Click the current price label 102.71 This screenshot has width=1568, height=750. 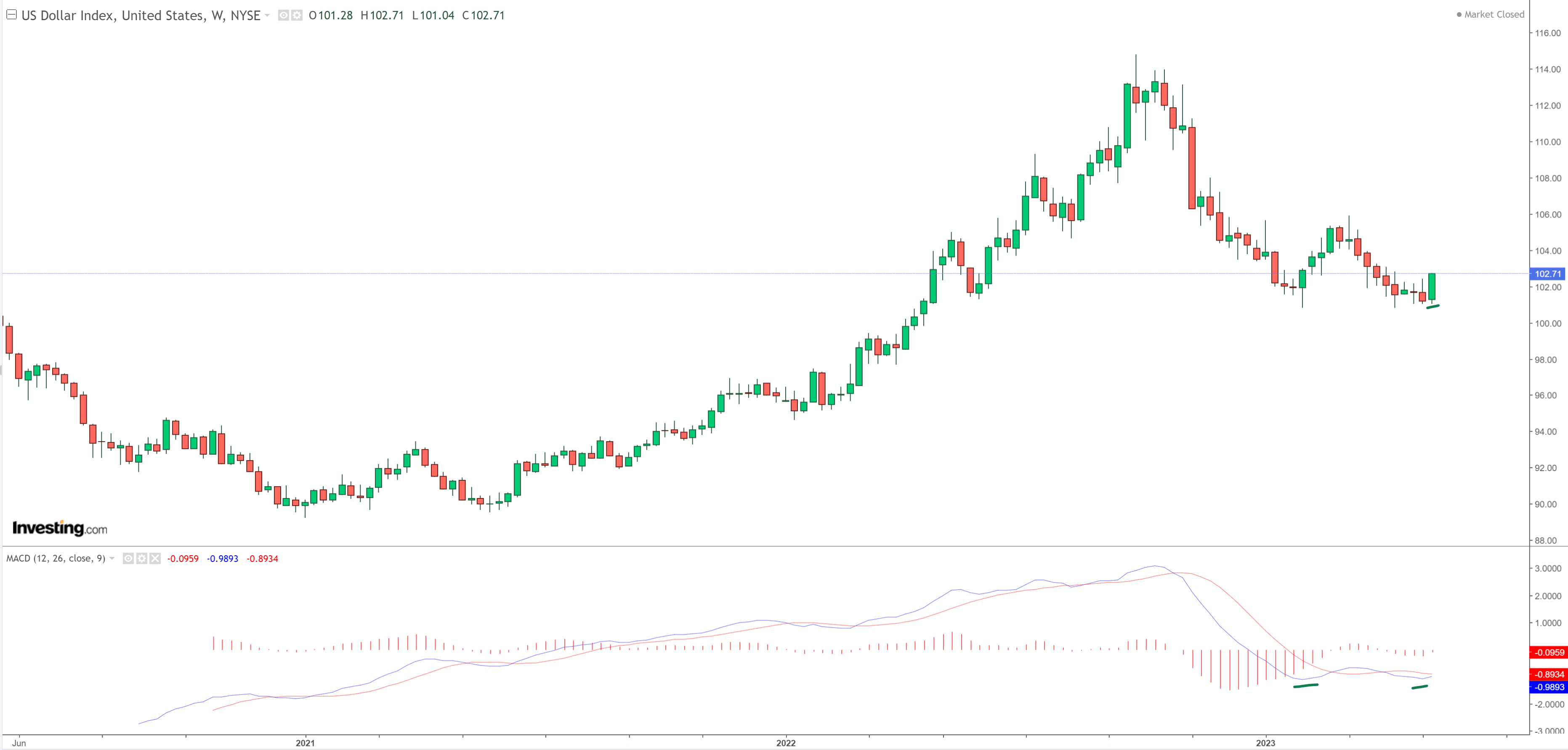click(1547, 274)
